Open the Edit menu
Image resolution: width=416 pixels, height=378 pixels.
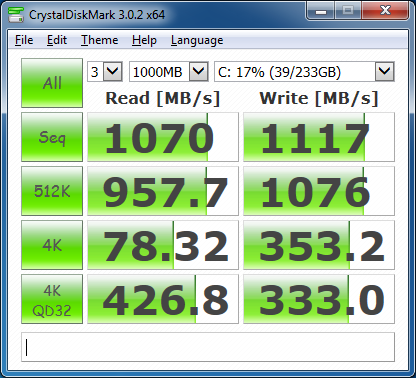[x=57, y=40]
